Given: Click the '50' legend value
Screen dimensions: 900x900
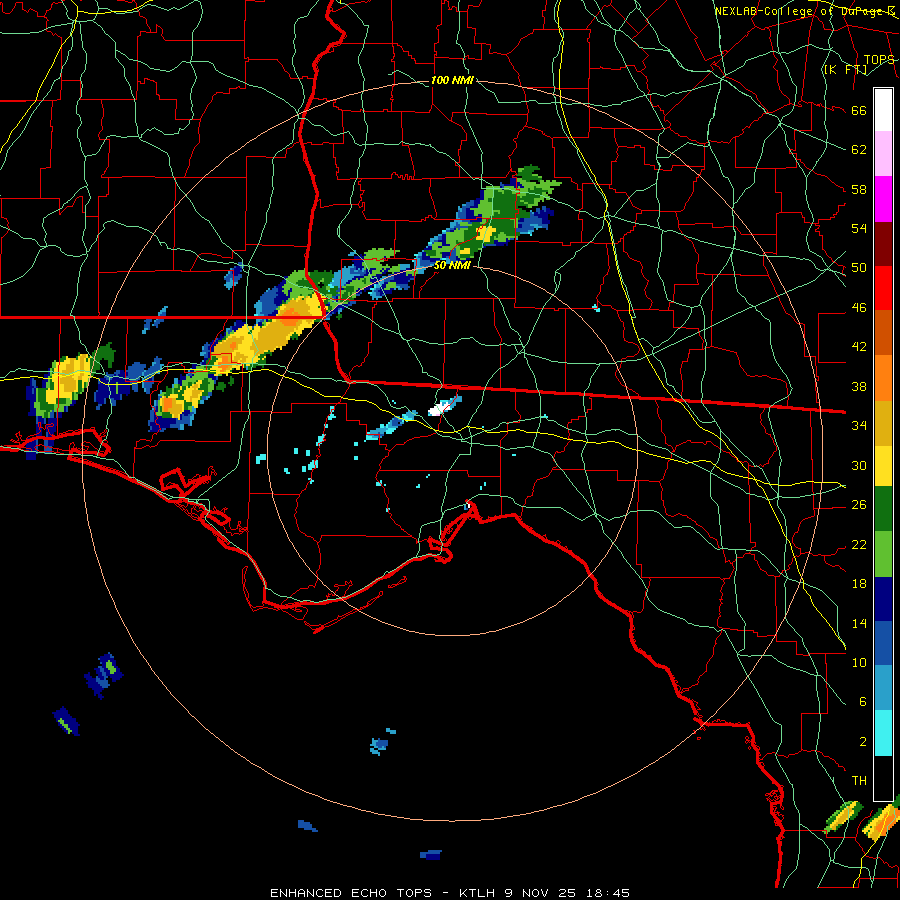Looking at the screenshot, I should tap(859, 268).
